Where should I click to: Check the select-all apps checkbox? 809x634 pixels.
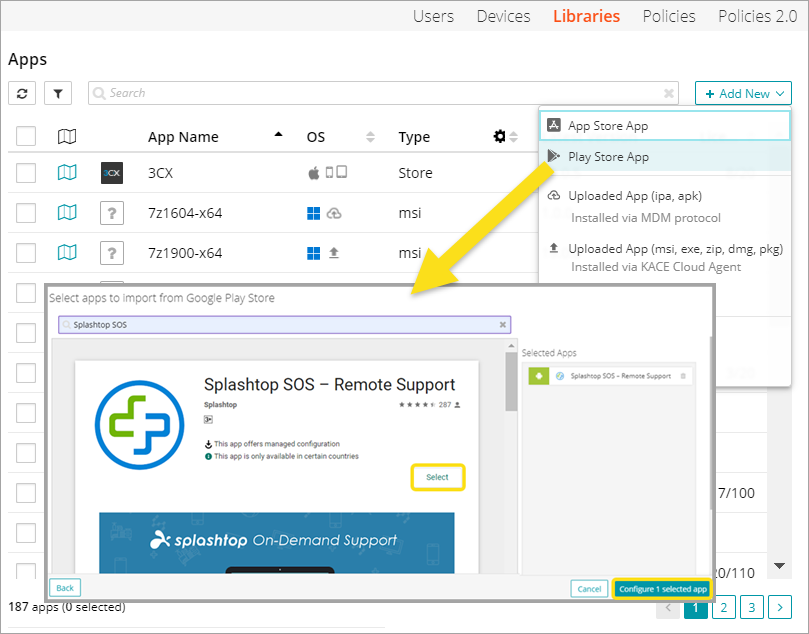click(x=26, y=136)
